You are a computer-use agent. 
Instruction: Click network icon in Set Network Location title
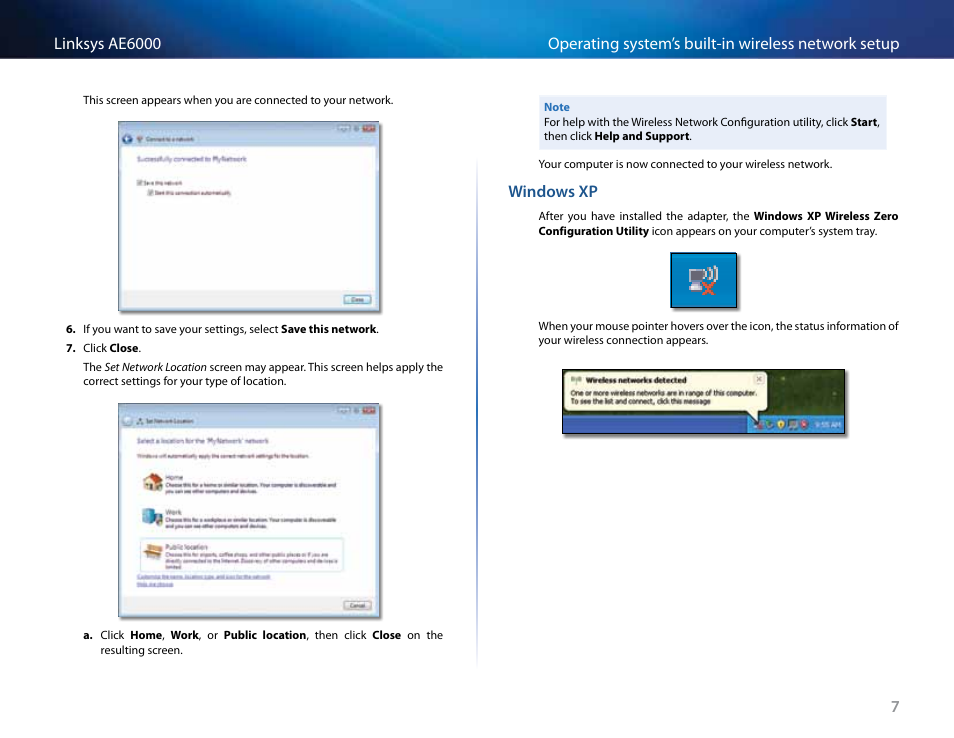(140, 421)
